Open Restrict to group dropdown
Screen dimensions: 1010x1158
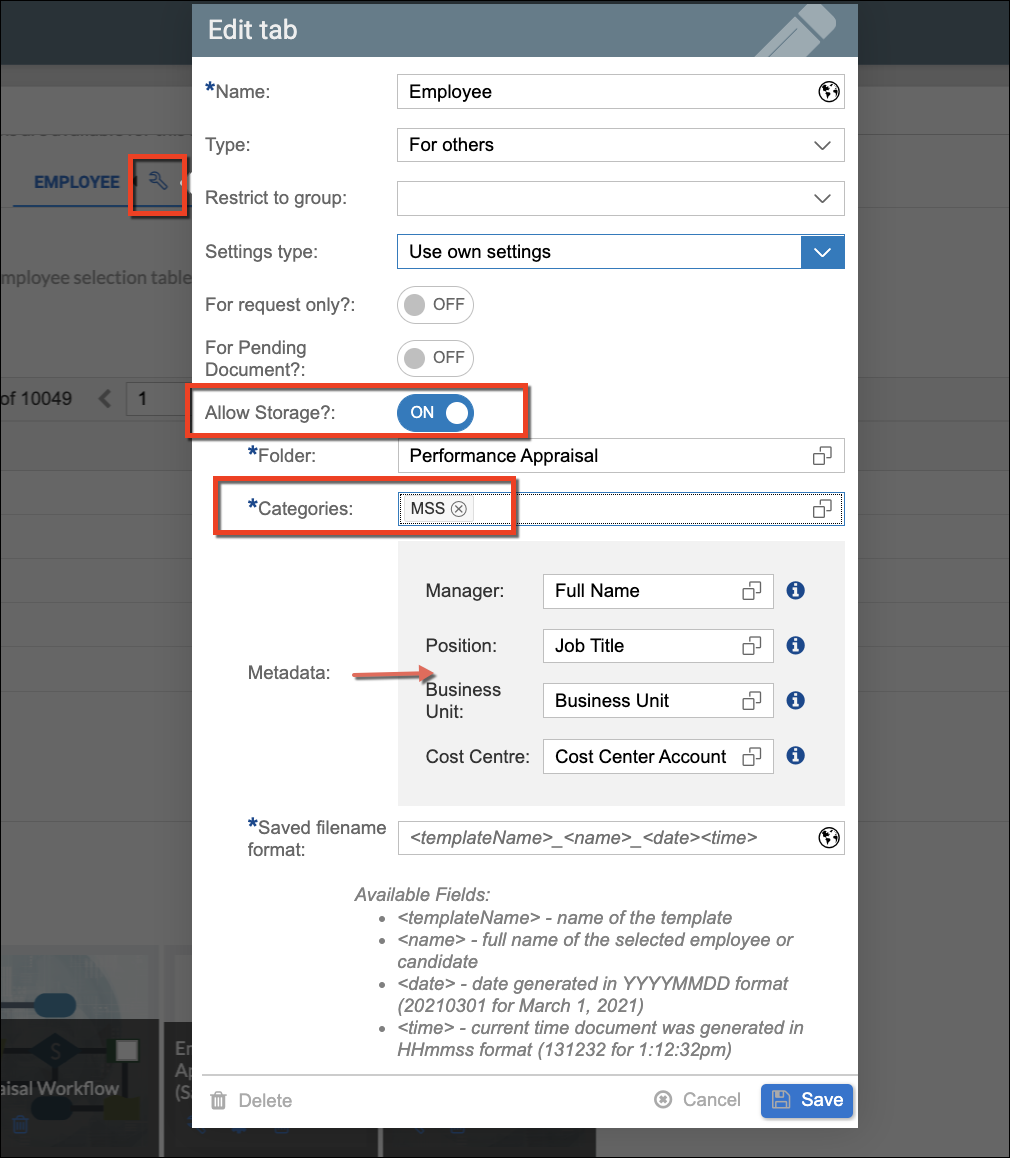[x=822, y=198]
